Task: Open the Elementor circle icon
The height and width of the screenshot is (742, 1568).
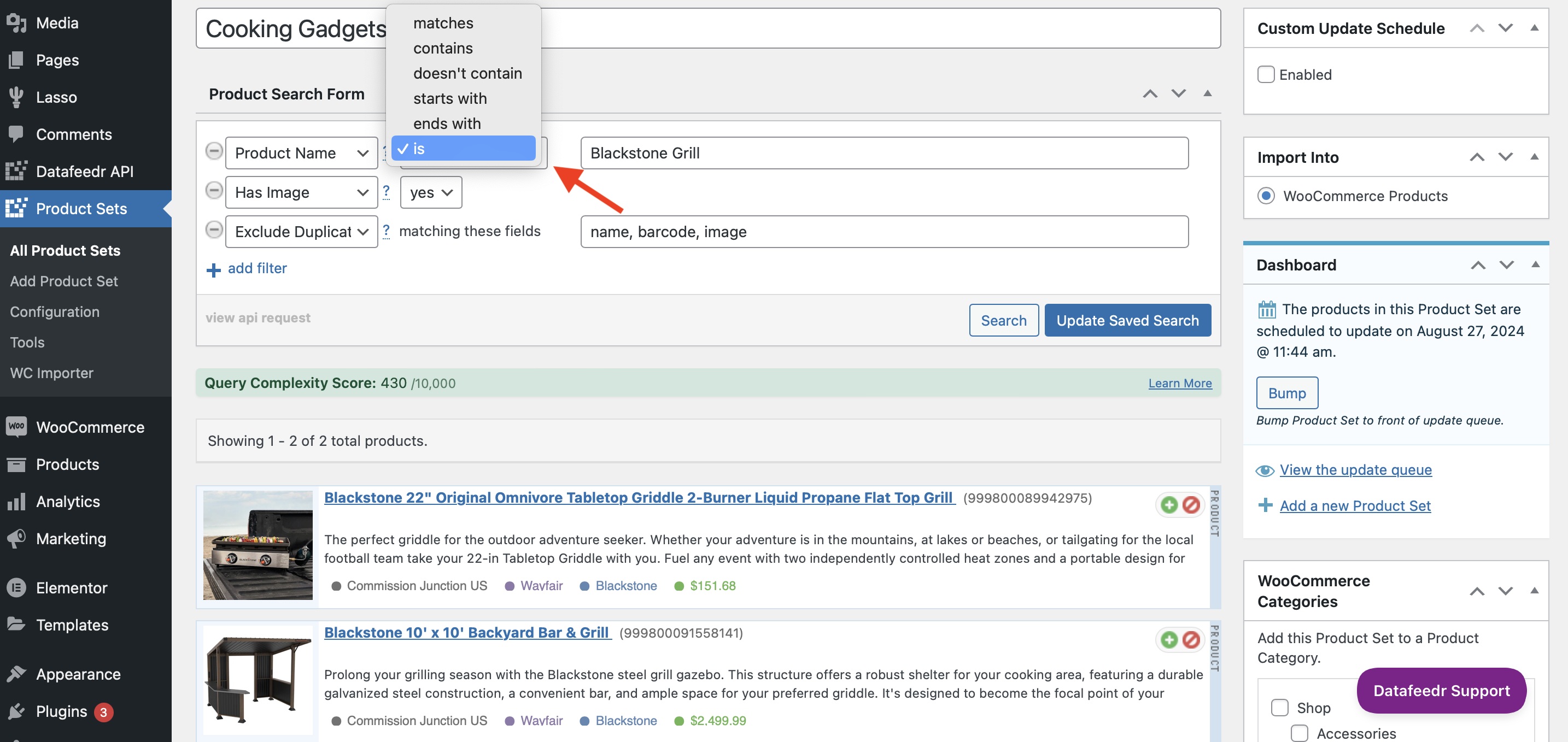Action: 16,588
